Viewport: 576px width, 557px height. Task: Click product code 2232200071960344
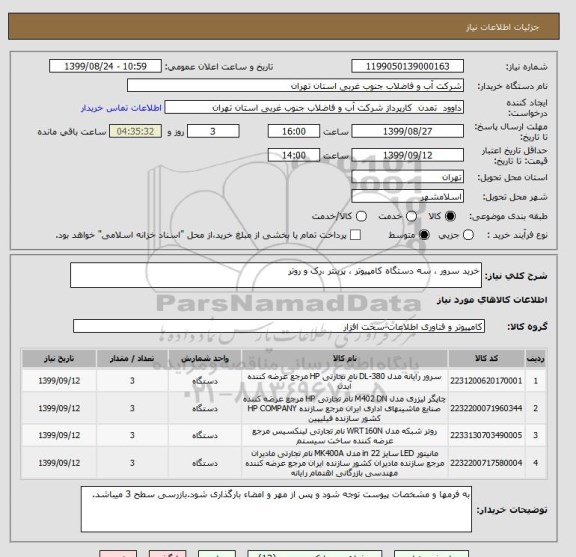[486, 408]
